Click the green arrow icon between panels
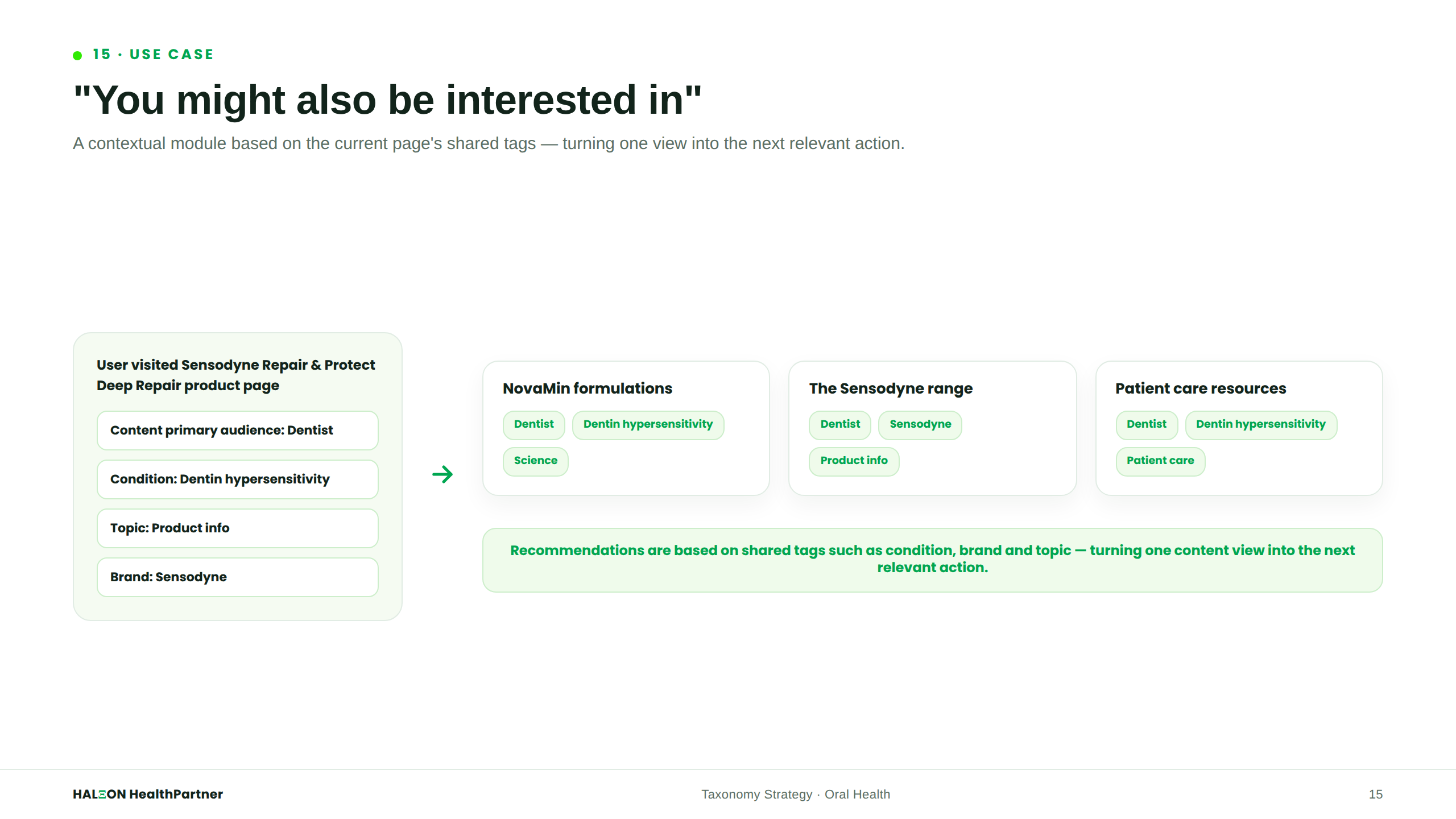Viewport: 1456px width, 819px height. [x=442, y=474]
